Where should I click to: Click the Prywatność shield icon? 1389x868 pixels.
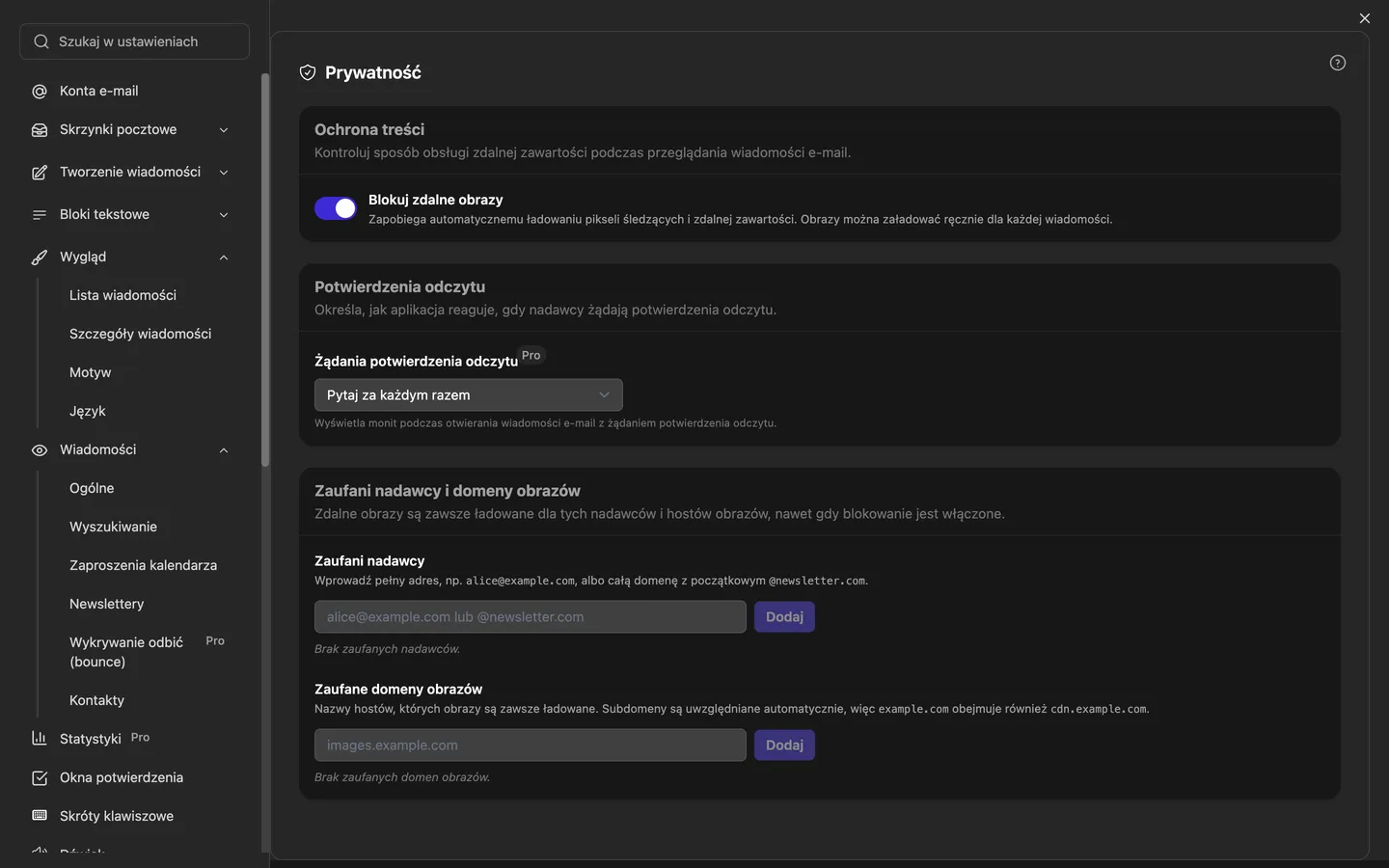pyautogui.click(x=308, y=72)
